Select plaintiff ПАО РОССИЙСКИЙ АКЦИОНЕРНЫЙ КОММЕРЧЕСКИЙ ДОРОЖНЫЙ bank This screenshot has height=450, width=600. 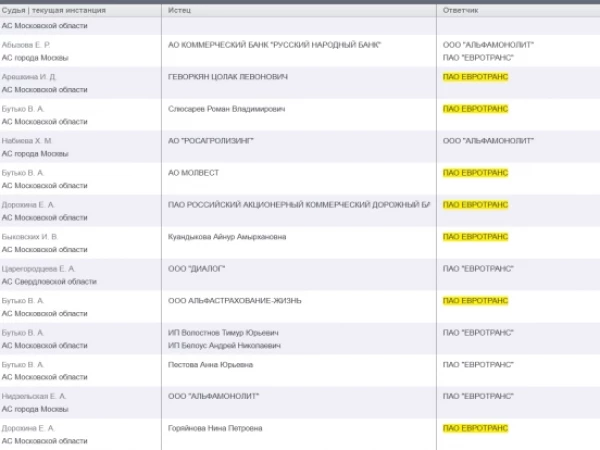299,205
